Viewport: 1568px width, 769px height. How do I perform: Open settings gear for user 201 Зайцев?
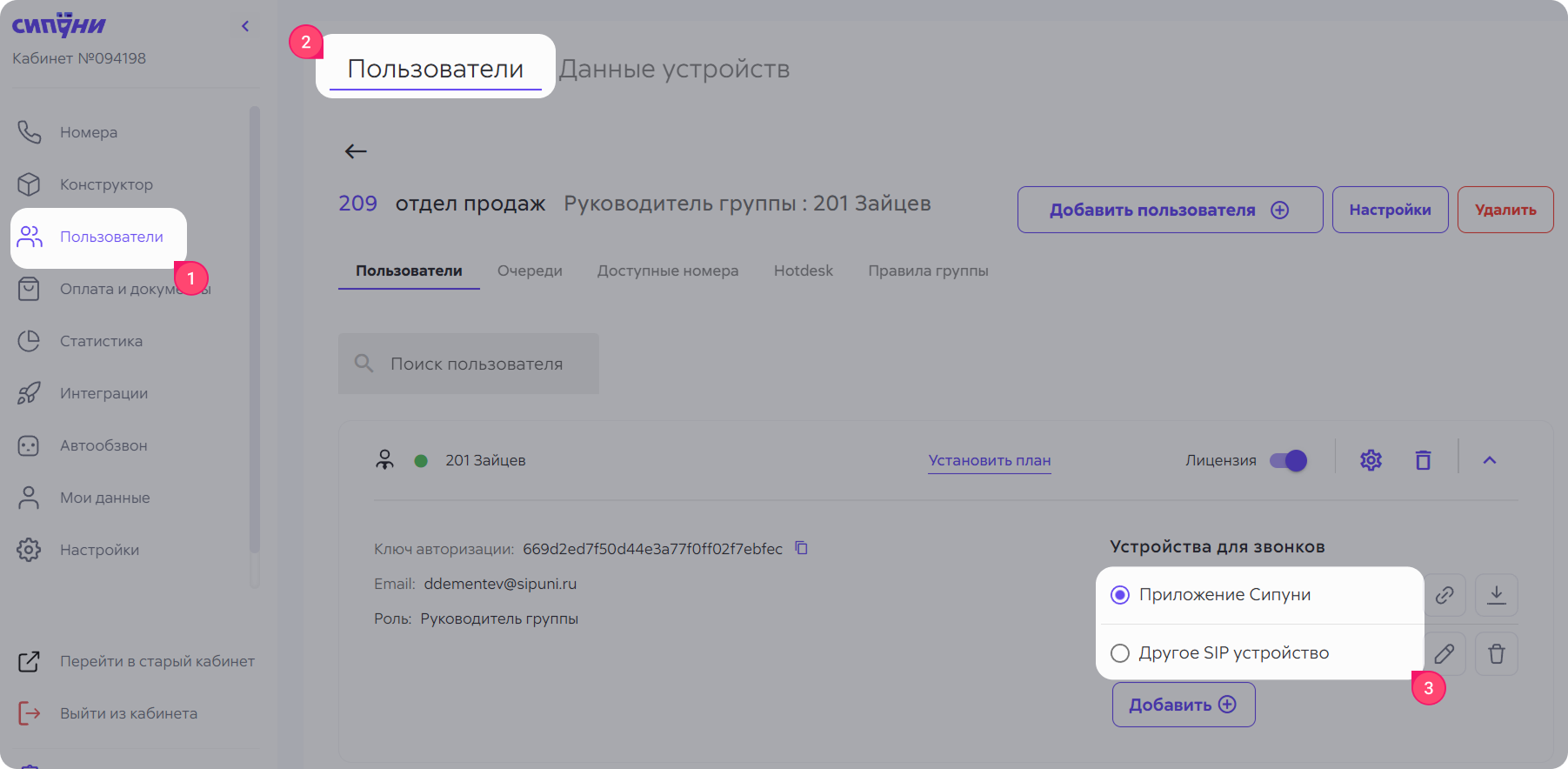1371,460
